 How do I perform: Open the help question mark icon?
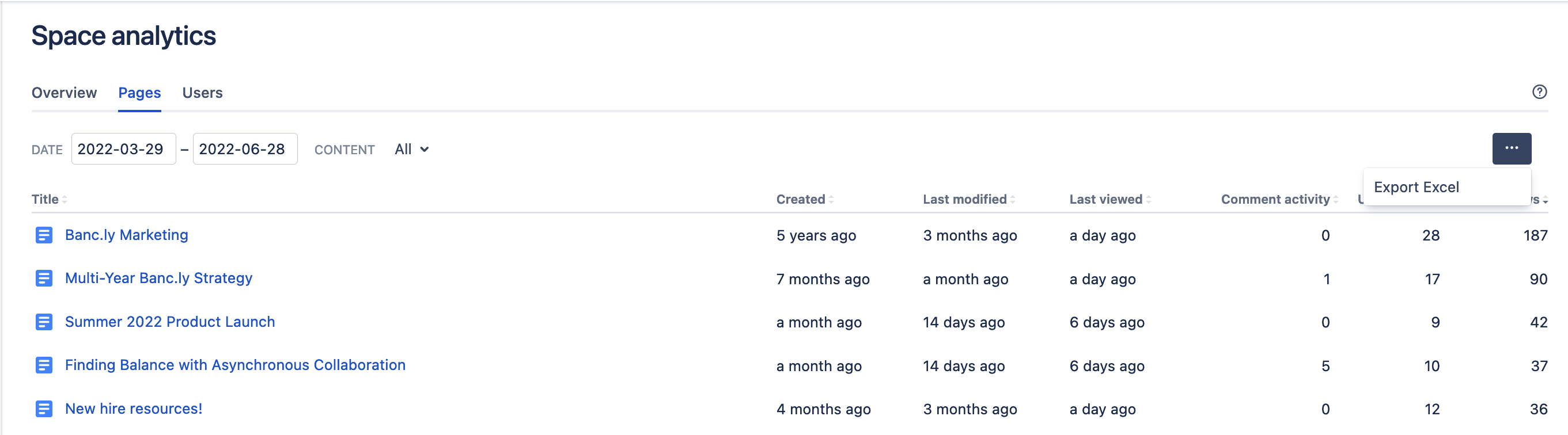1540,92
